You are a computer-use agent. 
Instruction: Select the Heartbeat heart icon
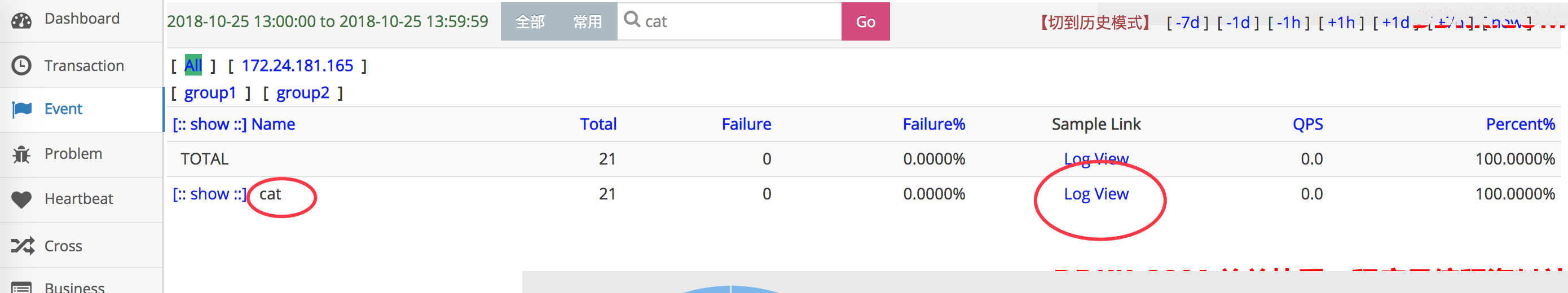[21, 199]
